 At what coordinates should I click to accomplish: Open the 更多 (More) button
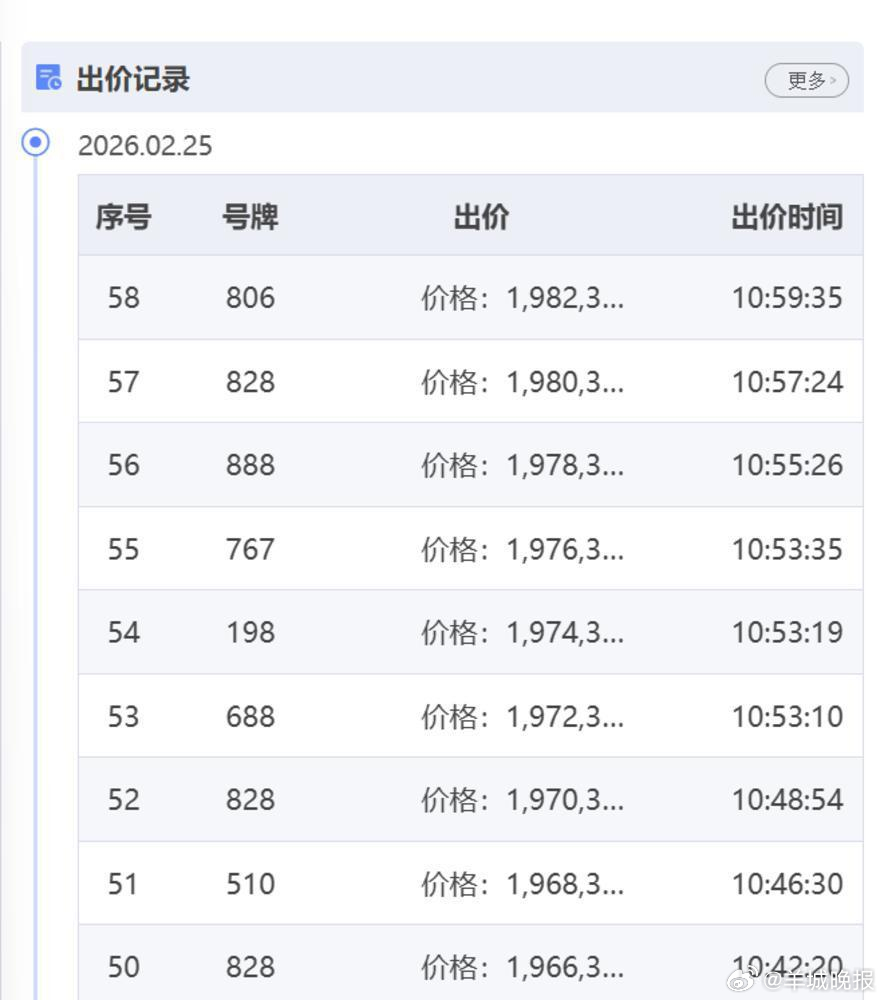coord(805,81)
